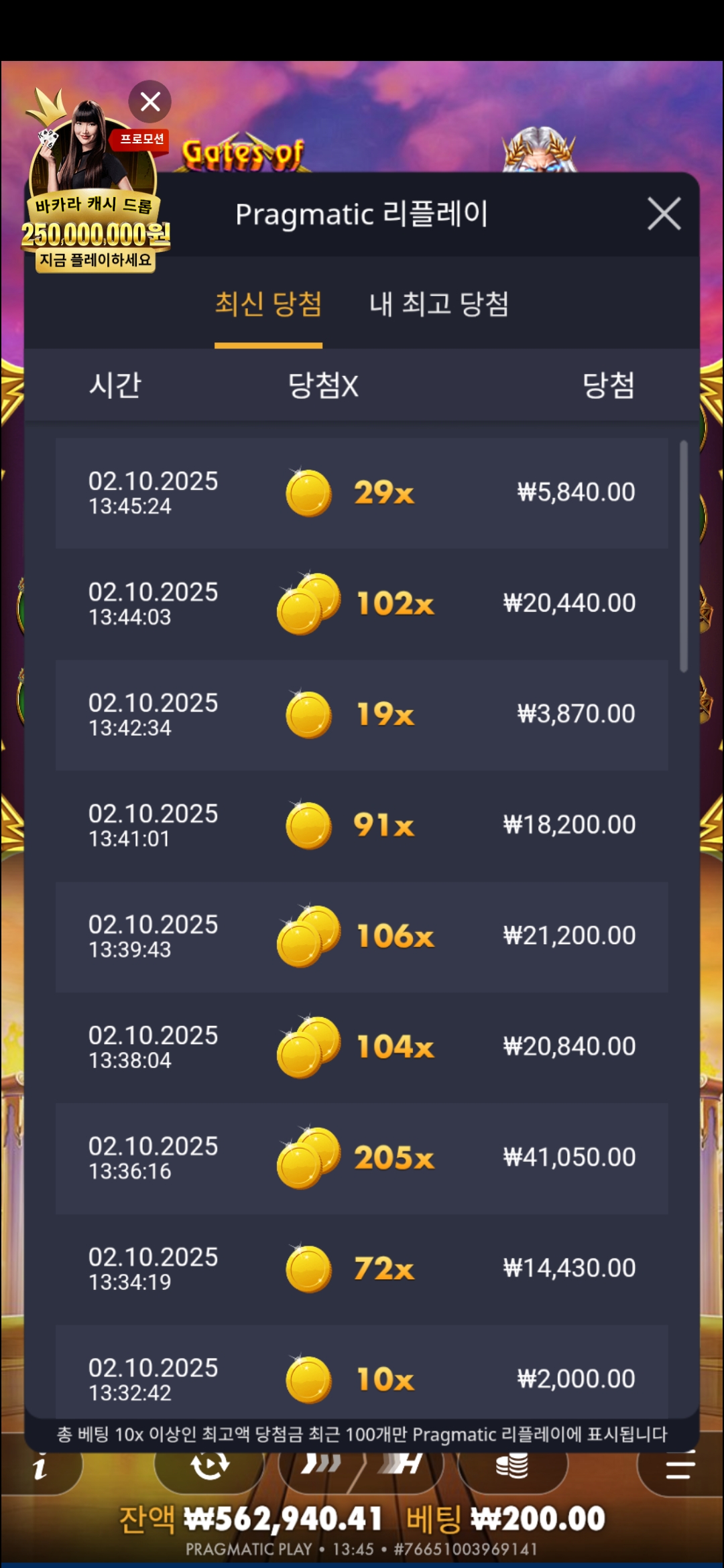Click the replay list scrollbar
724x1568 pixels.
[683, 556]
